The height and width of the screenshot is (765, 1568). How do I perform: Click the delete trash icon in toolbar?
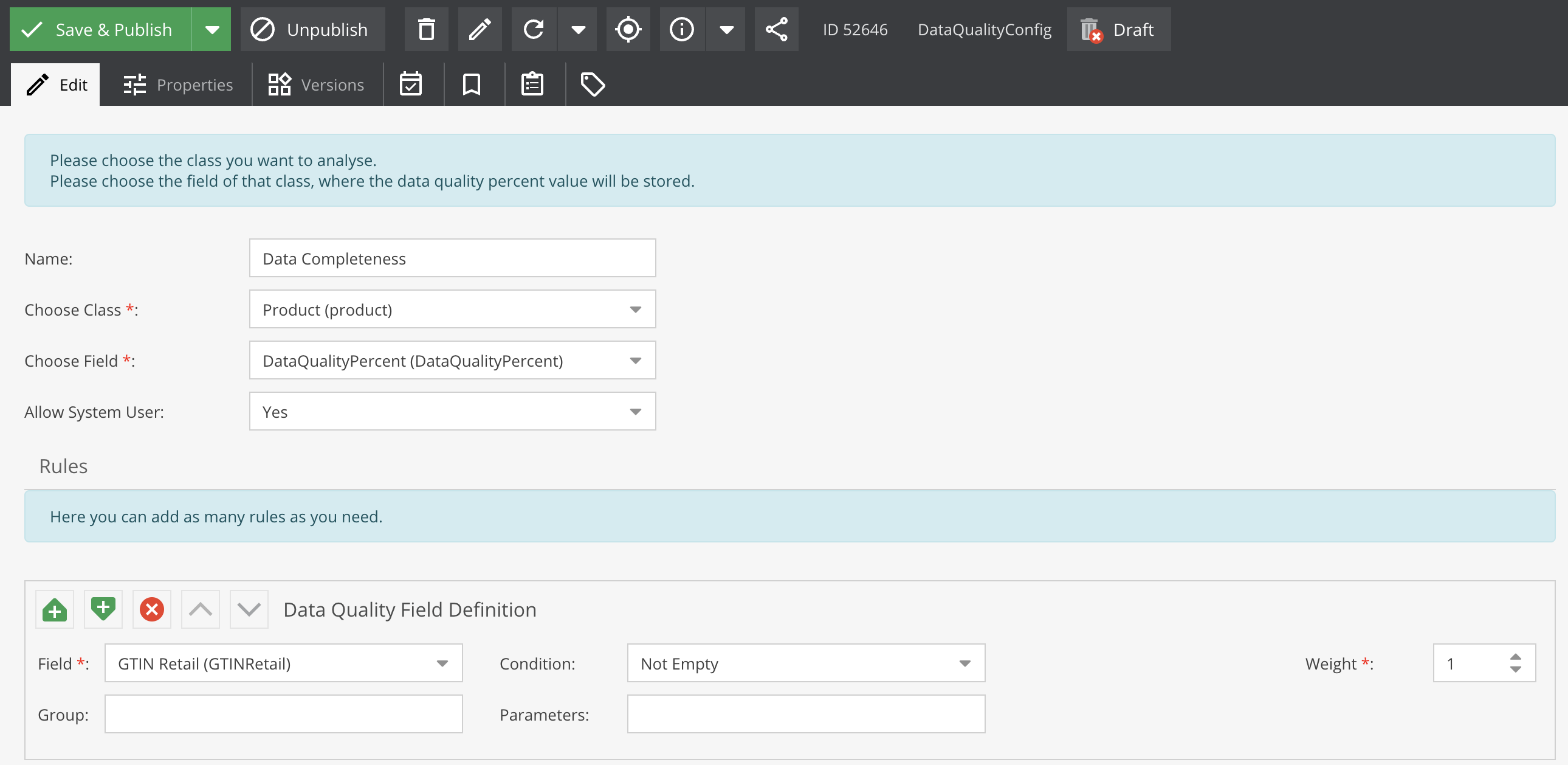(426, 29)
